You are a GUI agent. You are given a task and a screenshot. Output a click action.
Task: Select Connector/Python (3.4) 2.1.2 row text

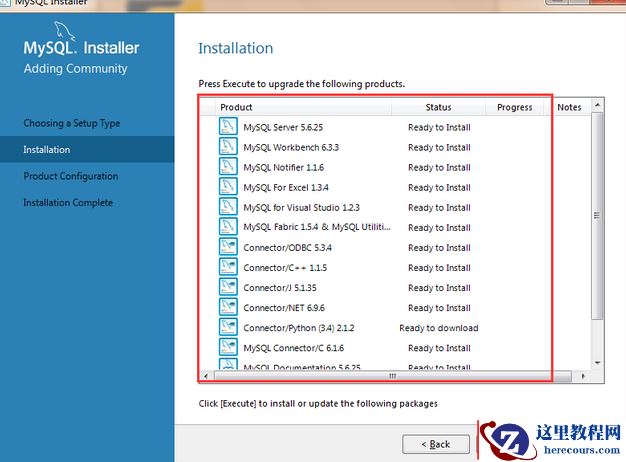pyautogui.click(x=299, y=328)
